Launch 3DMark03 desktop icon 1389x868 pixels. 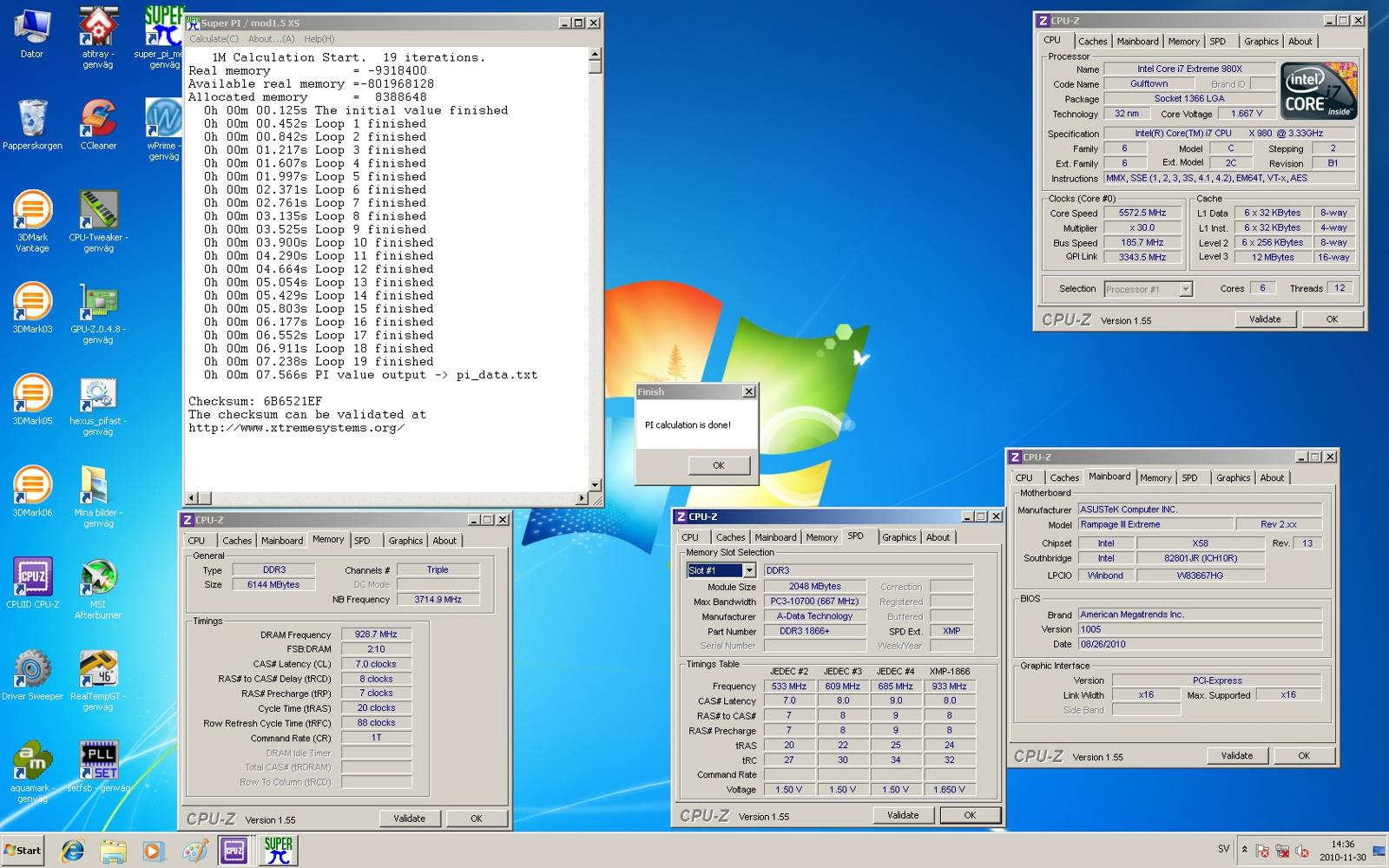pyautogui.click(x=32, y=308)
